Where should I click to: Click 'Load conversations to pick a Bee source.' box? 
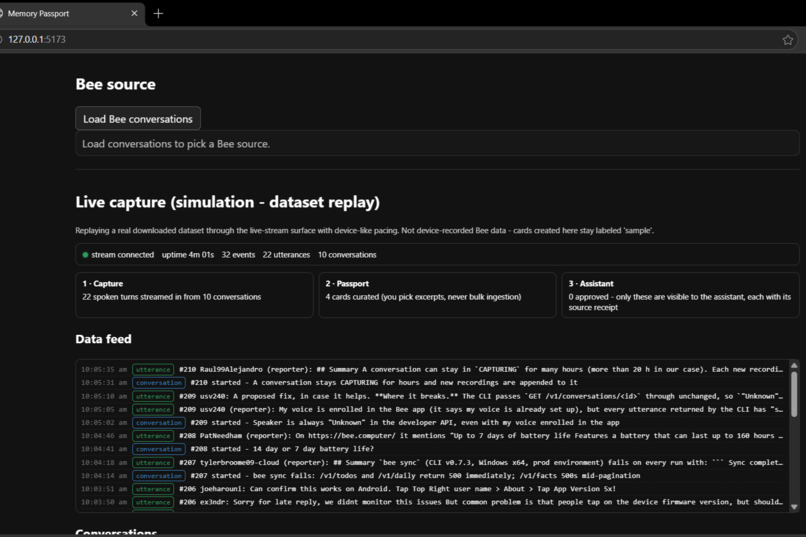[437, 143]
